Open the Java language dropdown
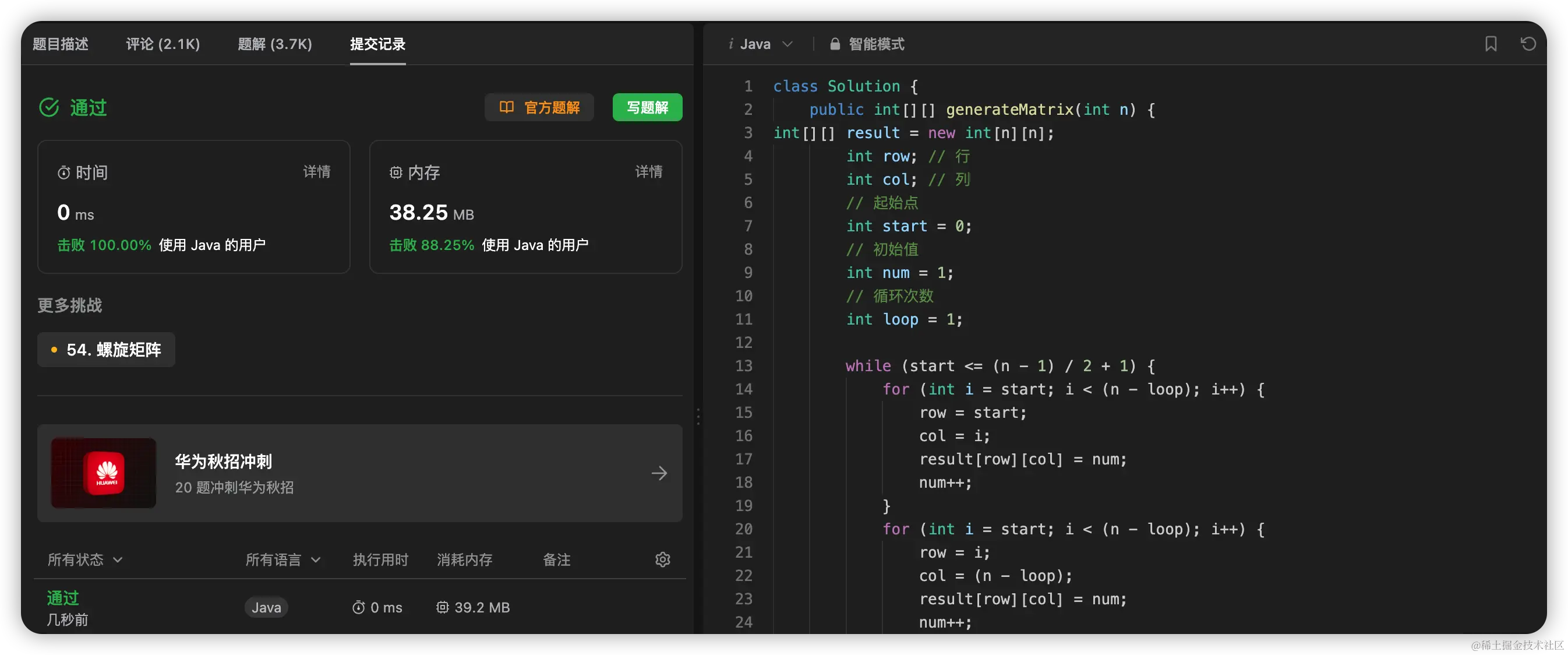Image resolution: width=1568 pixels, height=655 pixels. click(x=761, y=44)
